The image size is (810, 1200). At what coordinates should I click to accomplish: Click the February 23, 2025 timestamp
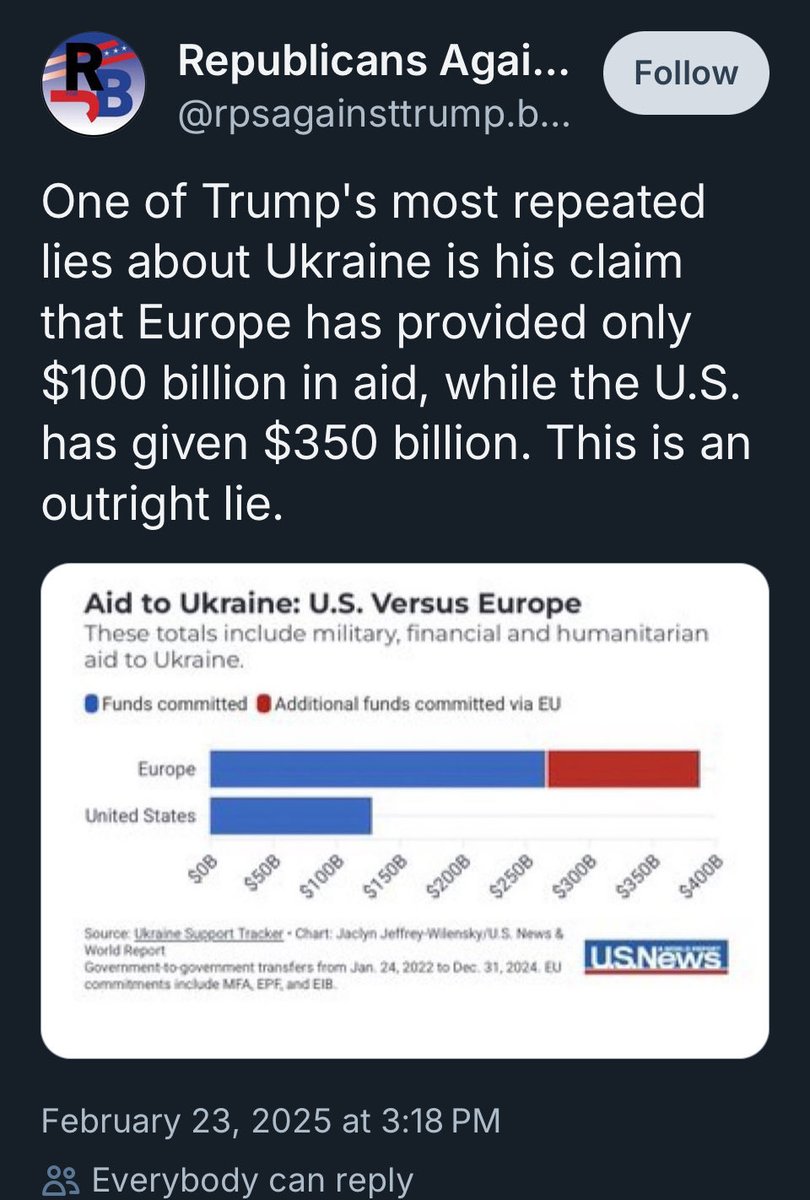270,1121
